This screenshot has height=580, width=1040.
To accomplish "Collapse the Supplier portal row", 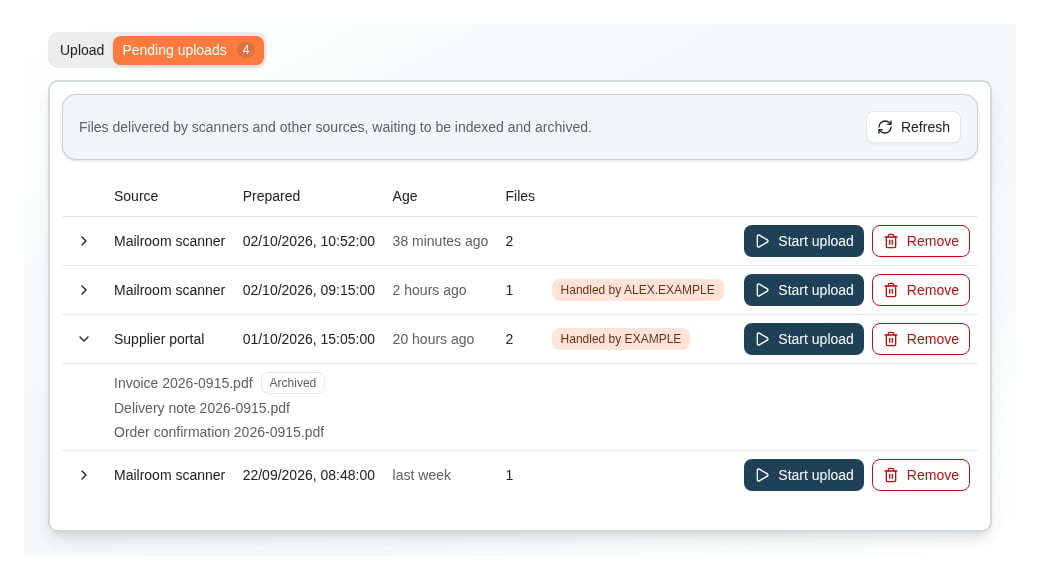I will click(84, 339).
